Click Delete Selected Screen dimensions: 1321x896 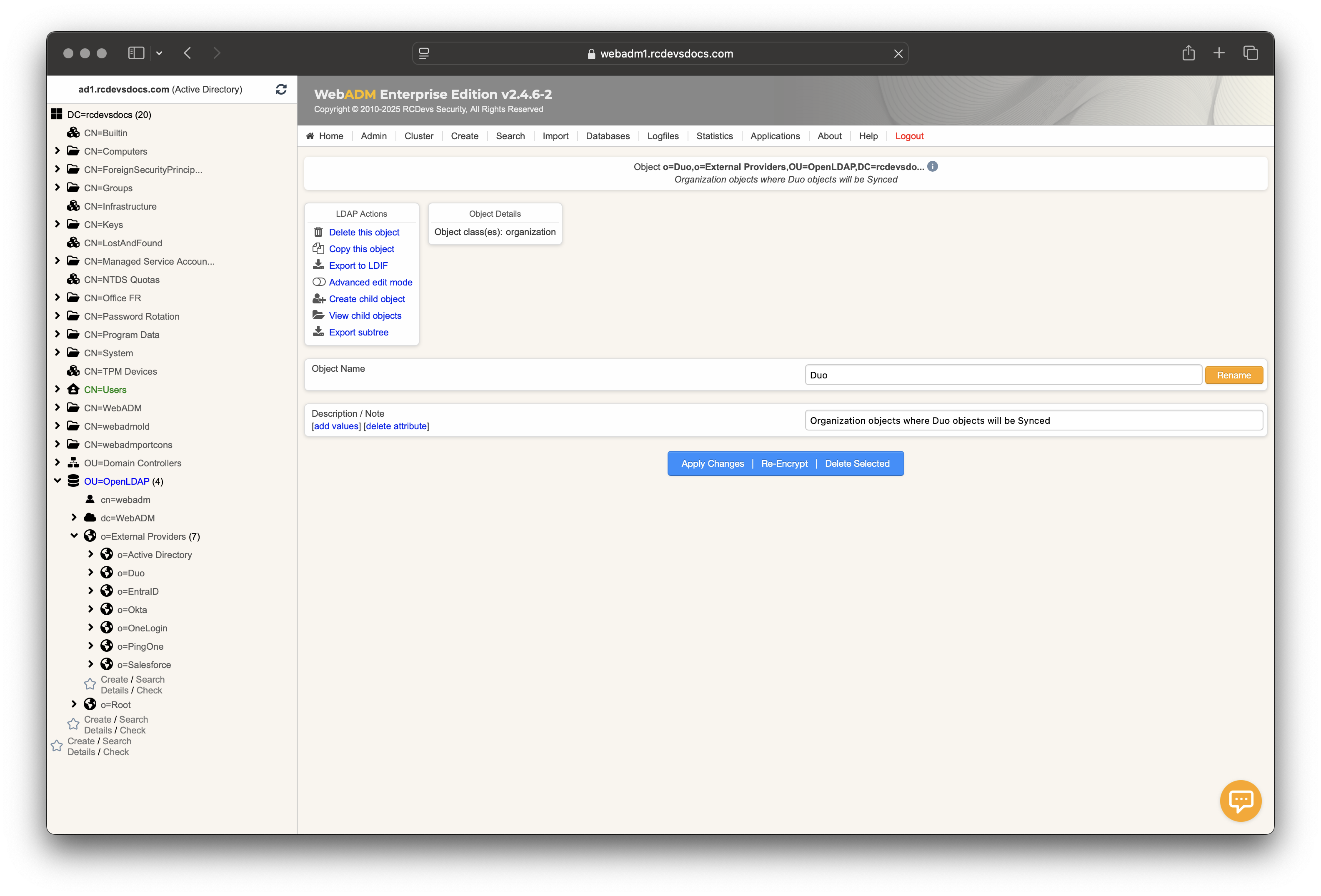(x=857, y=463)
